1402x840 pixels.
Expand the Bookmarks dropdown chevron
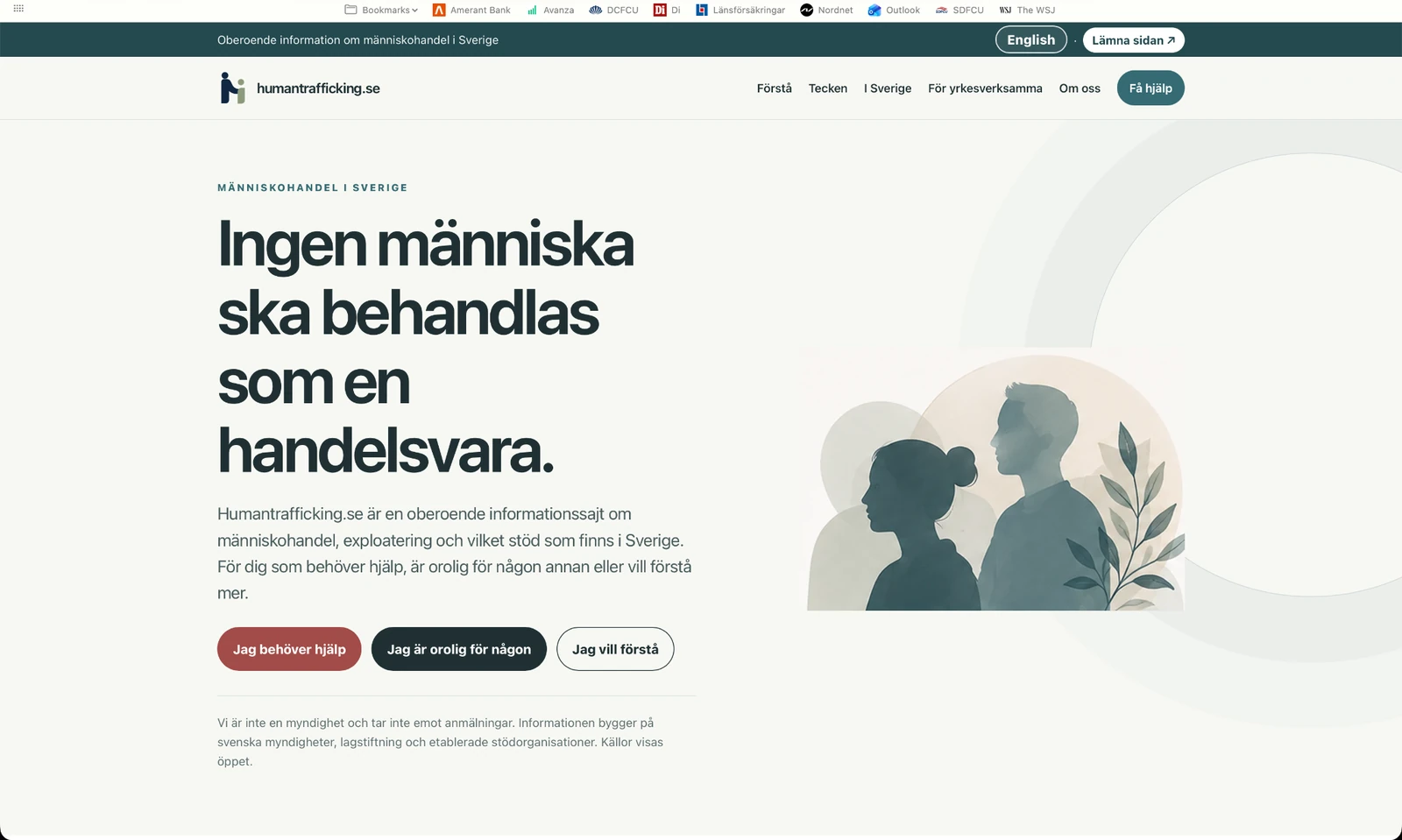[x=414, y=11]
